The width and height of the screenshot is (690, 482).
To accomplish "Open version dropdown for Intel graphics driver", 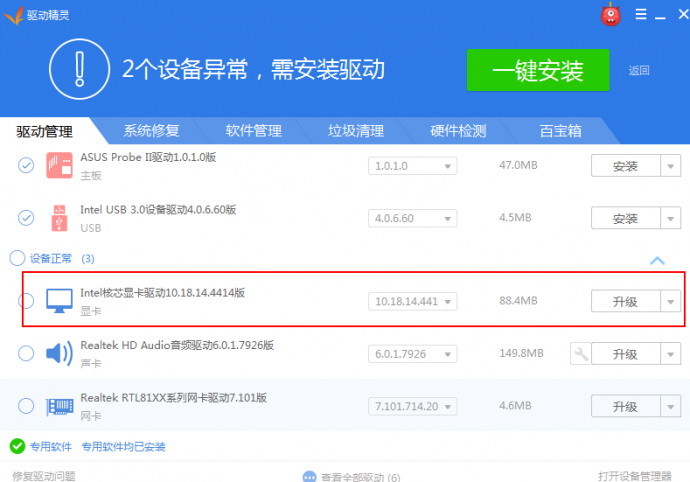I will 447,301.
